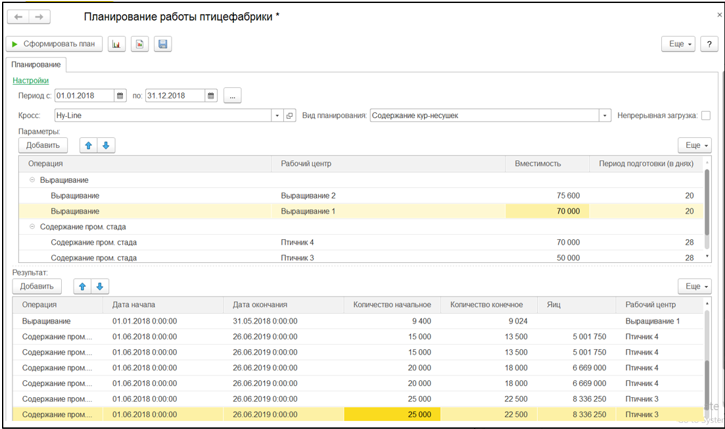This screenshot has height=429, width=725.
Task: Select the 9 024 final quantity cell
Action: coord(489,321)
